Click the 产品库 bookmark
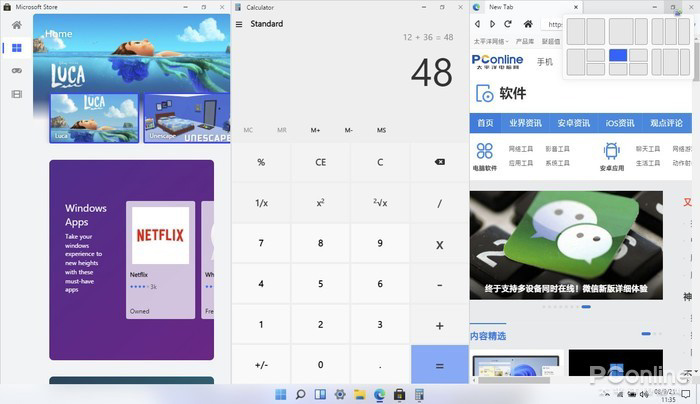 pos(525,41)
